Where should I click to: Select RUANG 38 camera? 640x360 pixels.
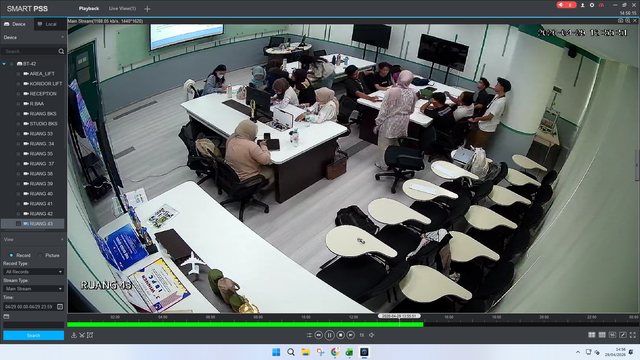[x=41, y=174]
